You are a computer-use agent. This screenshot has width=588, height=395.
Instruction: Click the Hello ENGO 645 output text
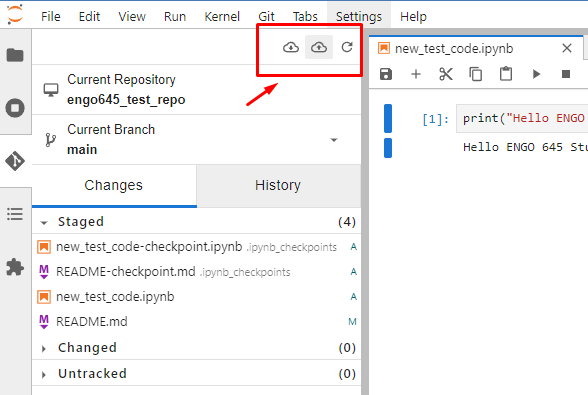pyautogui.click(x=525, y=147)
